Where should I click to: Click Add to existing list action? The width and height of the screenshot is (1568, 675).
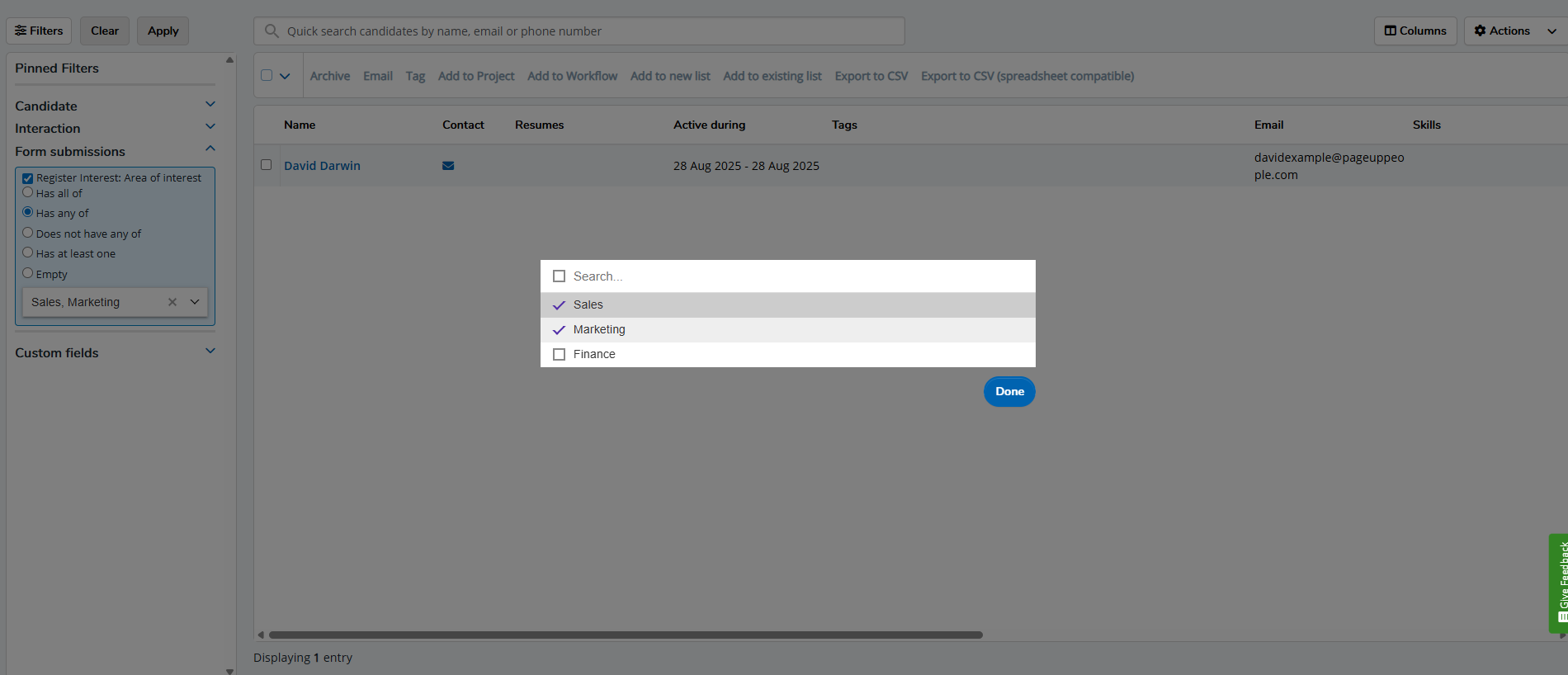772,76
